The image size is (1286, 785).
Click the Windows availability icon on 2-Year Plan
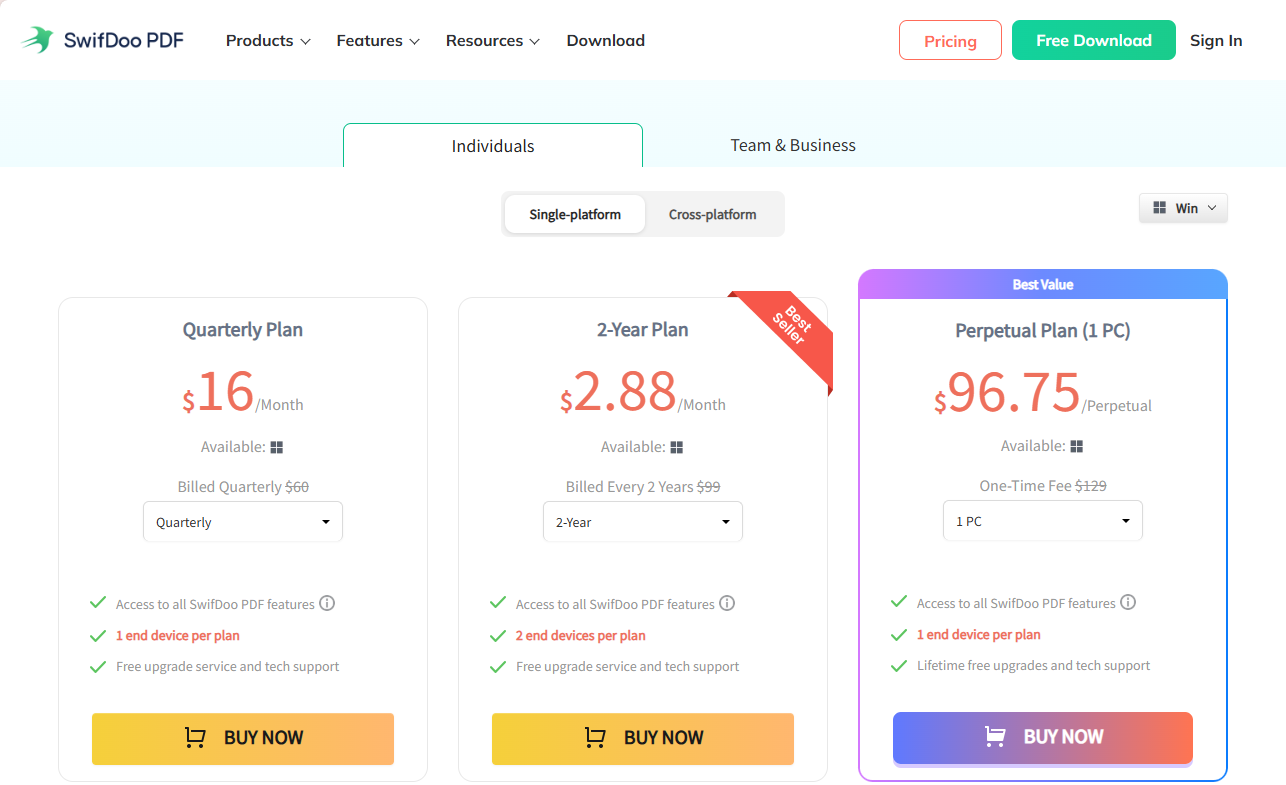click(677, 447)
